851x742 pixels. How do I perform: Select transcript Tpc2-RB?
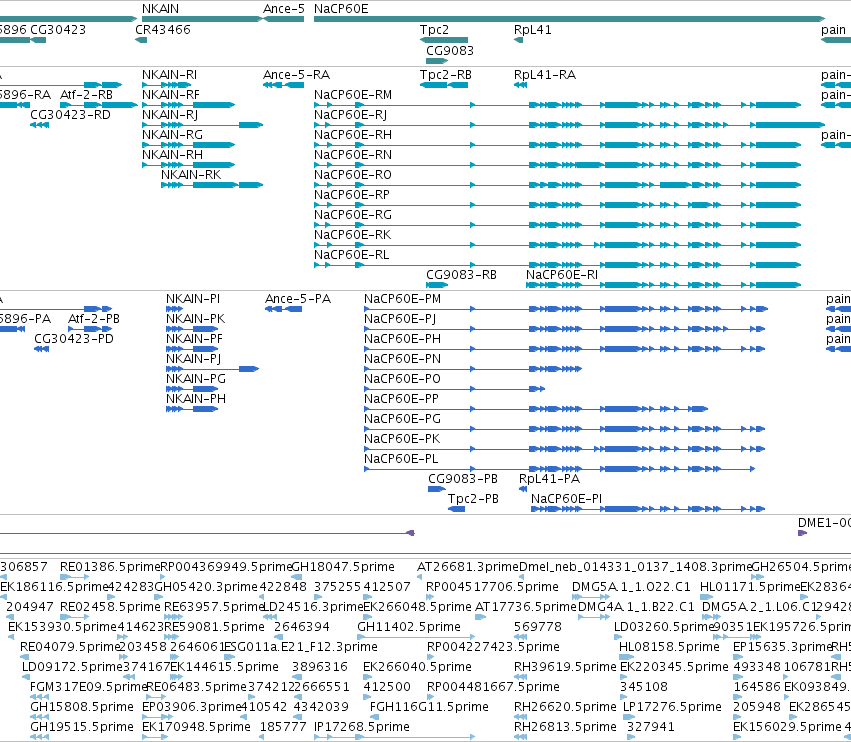446,75
